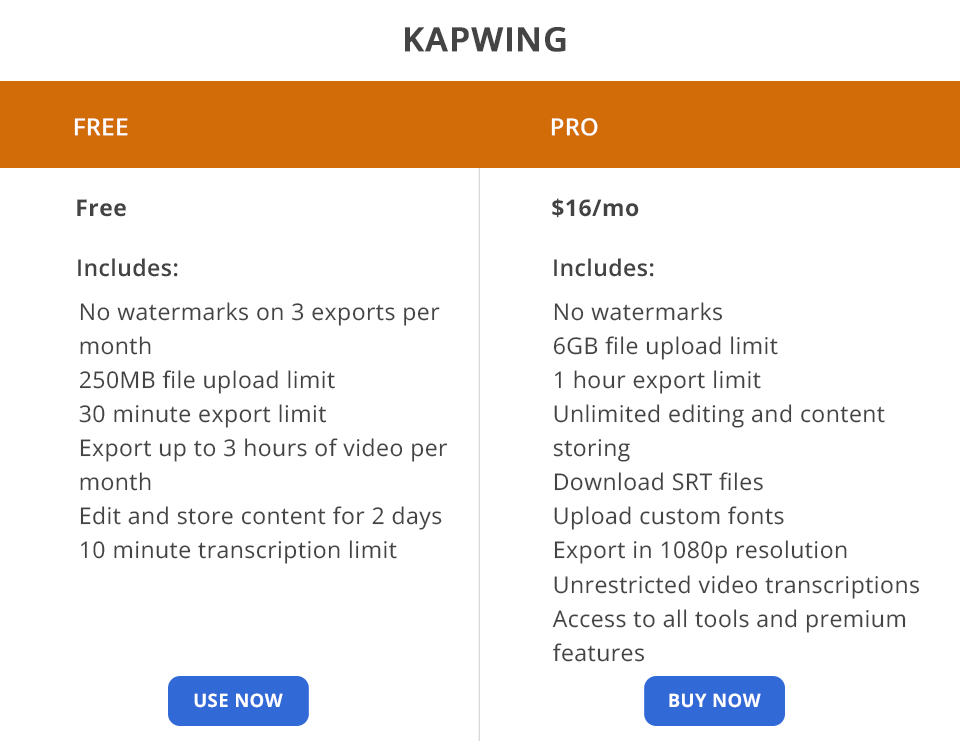The width and height of the screenshot is (960, 741).
Task: Click the 30 minute export limit text
Action: tap(203, 414)
